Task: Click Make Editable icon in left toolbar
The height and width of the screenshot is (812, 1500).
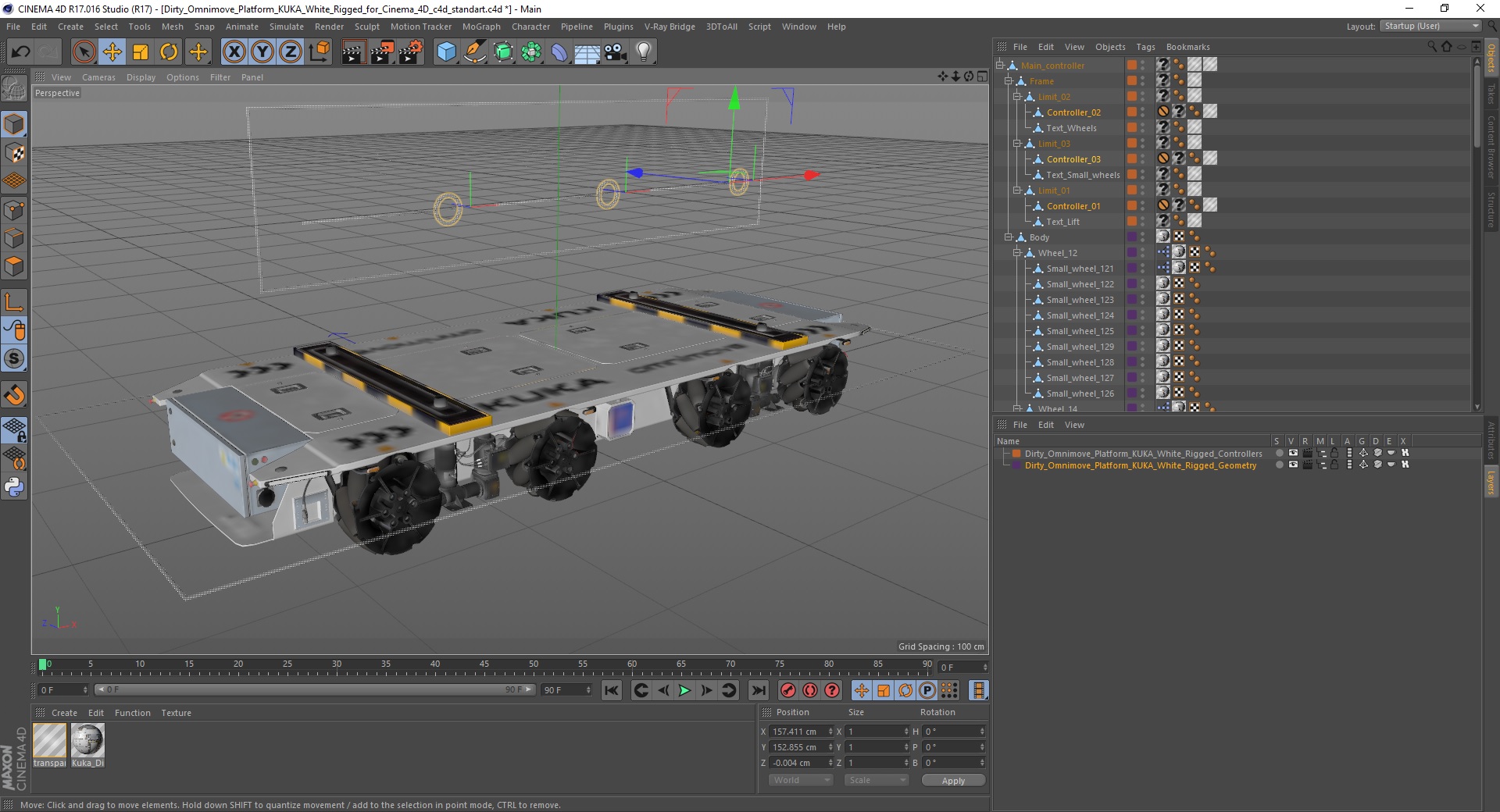Action: coord(14,90)
